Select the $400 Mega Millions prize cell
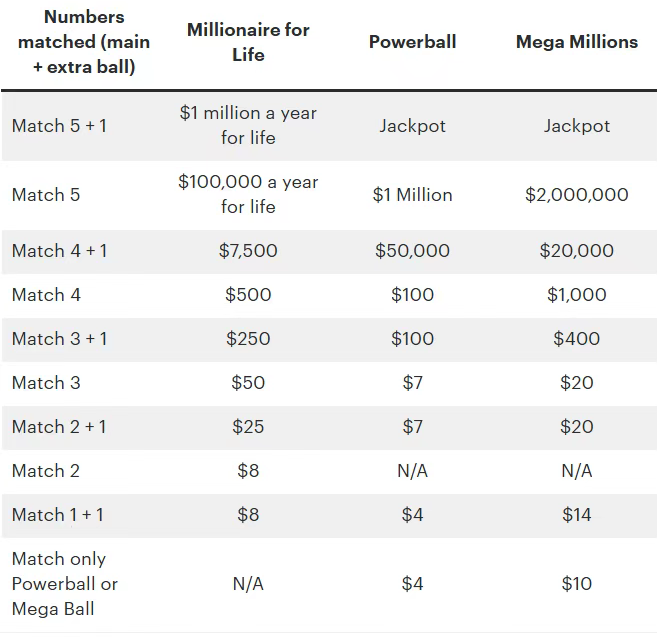Viewport: 657px width, 637px height. point(576,339)
